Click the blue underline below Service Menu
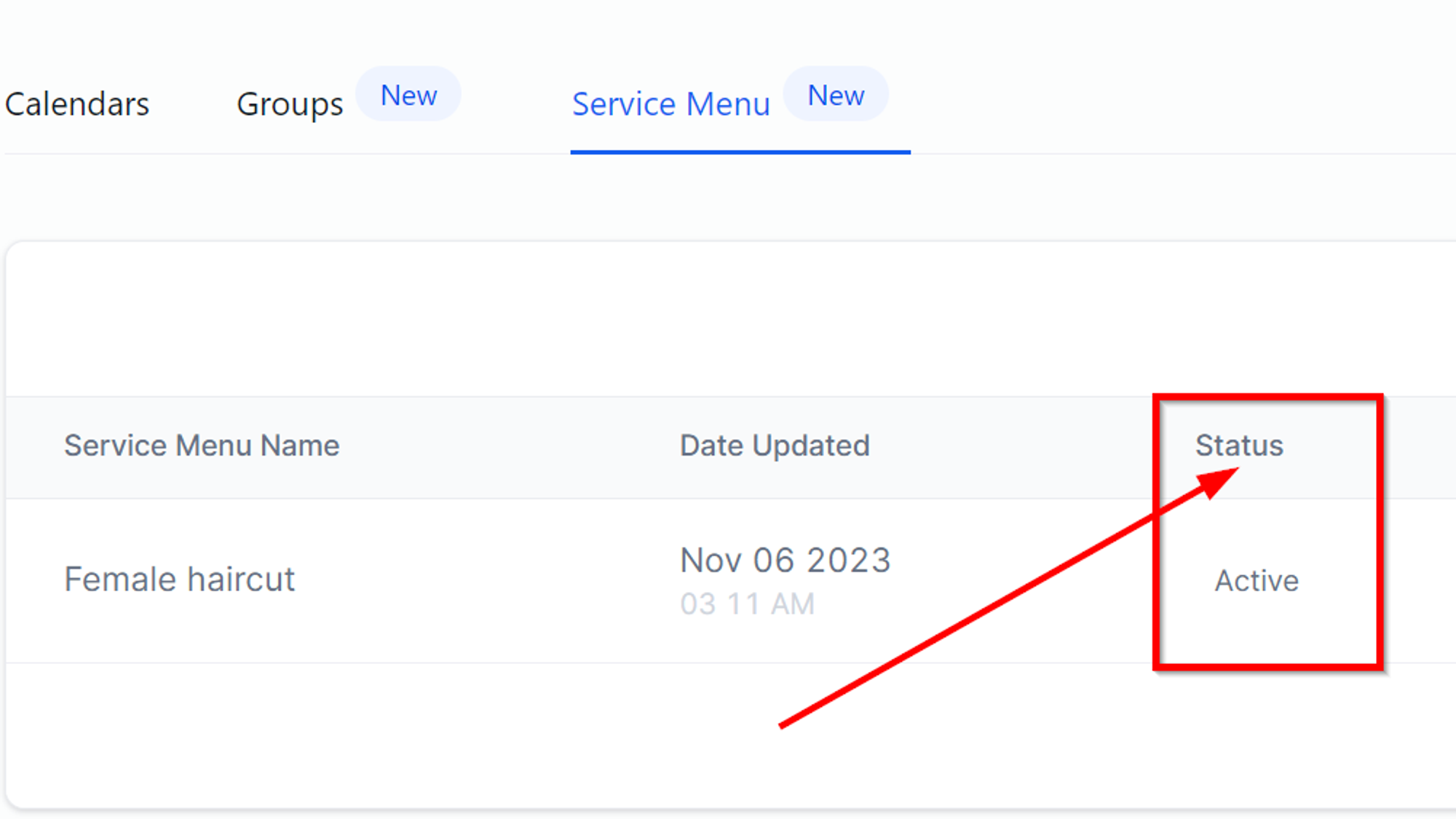Screen dimensions: 1456x819 pos(740,152)
